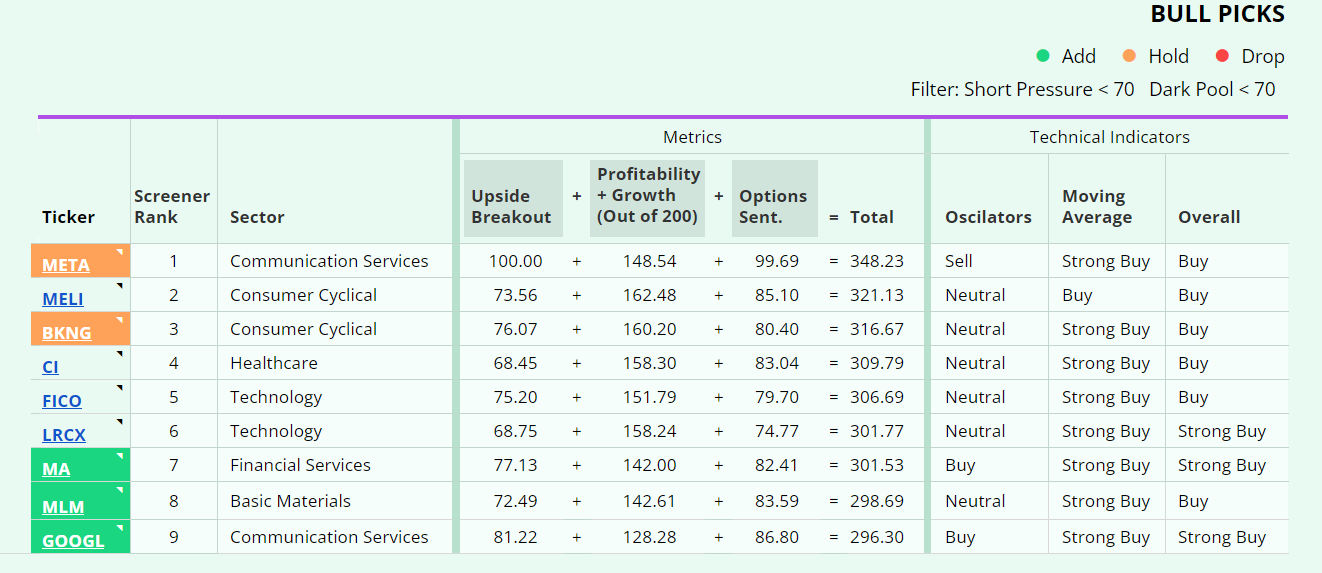Select MA's total value 301.53
Screen dimensions: 1322x573
877,465
